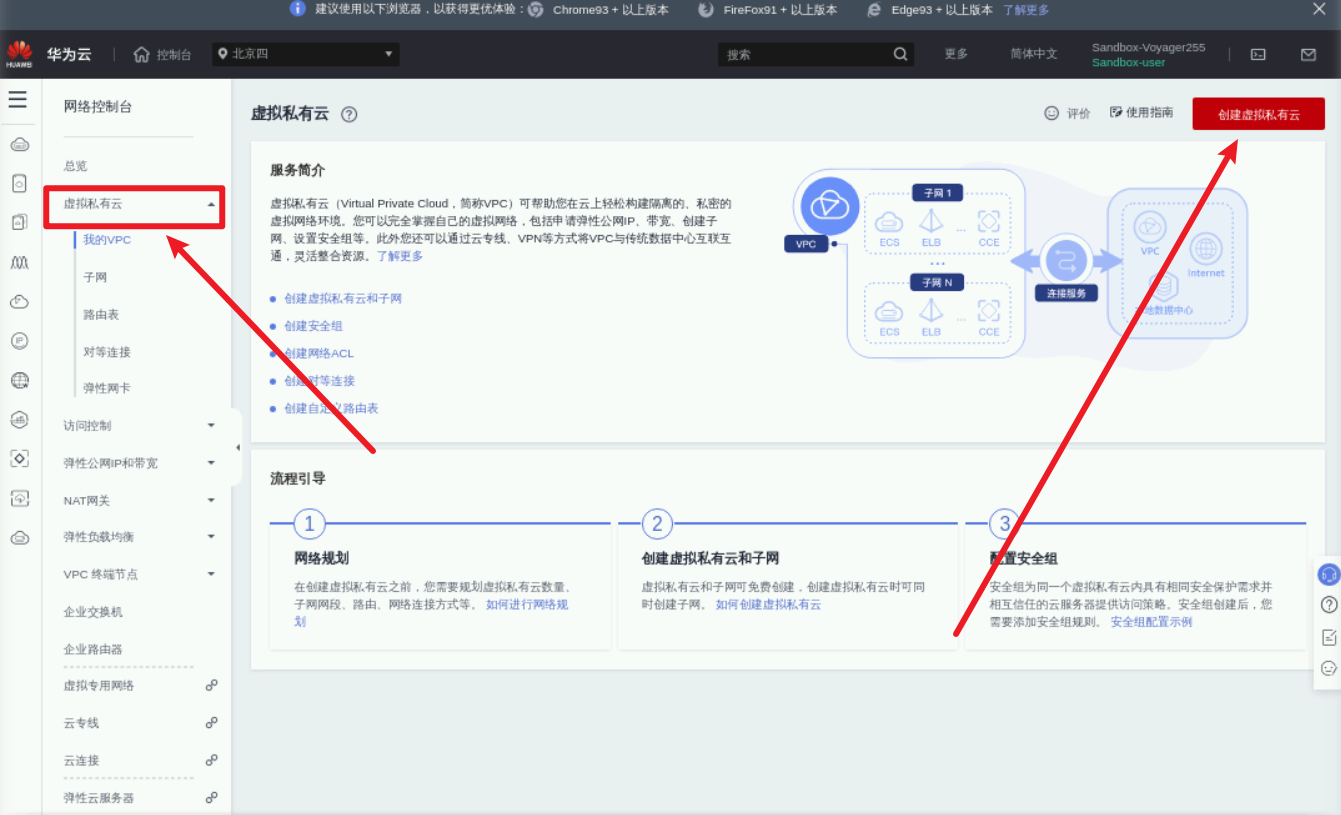This screenshot has height=815, width=1341.
Task: Open the hamburger service list menu
Action: point(17,99)
